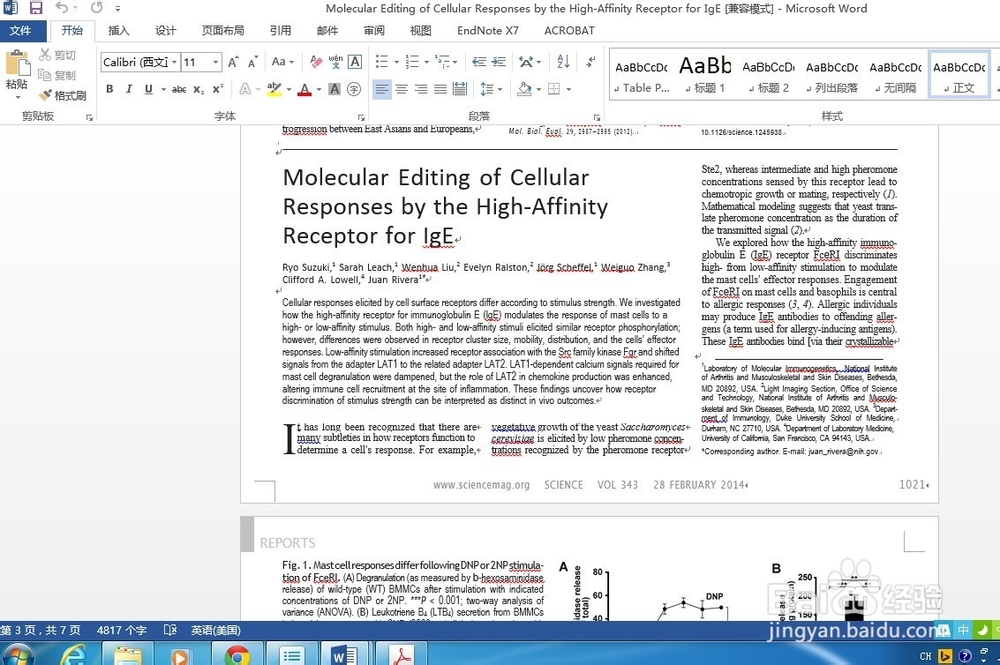Open the 字体 font dialog launcher
Viewport: 1000px width, 665px height.
click(x=361, y=117)
